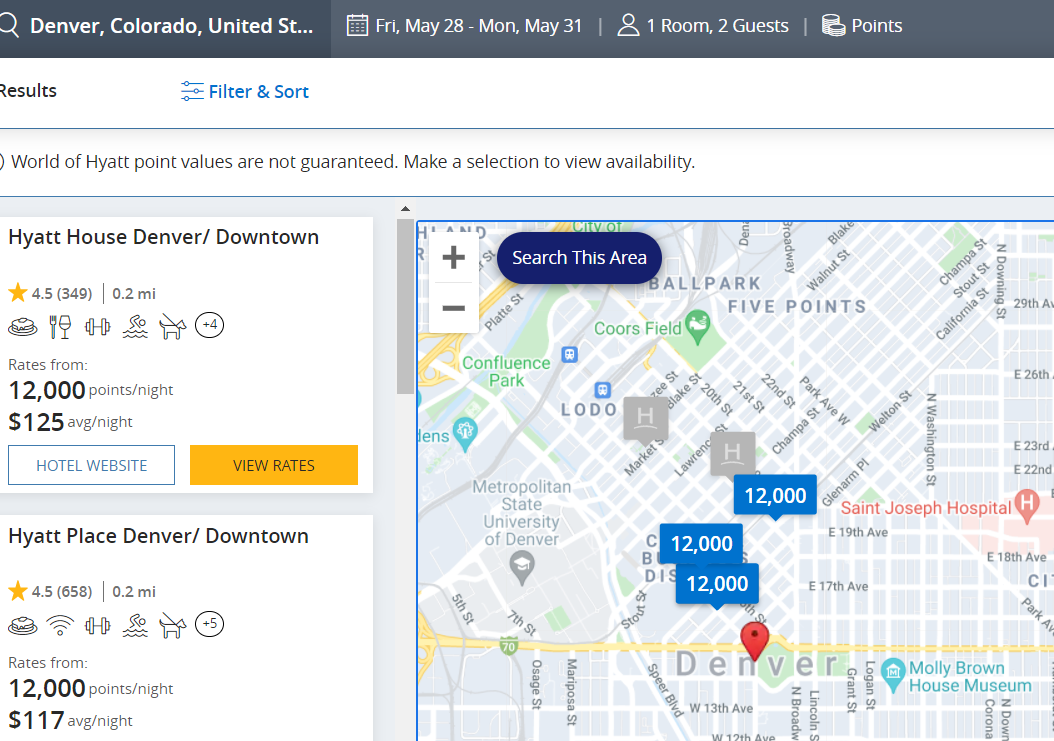Image resolution: width=1054 pixels, height=741 pixels.
Task: Click Saint Joseph Hospital map marker
Action: tap(1026, 507)
